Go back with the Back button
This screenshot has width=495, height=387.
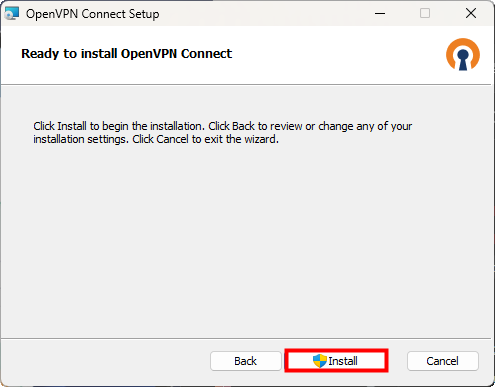246,361
